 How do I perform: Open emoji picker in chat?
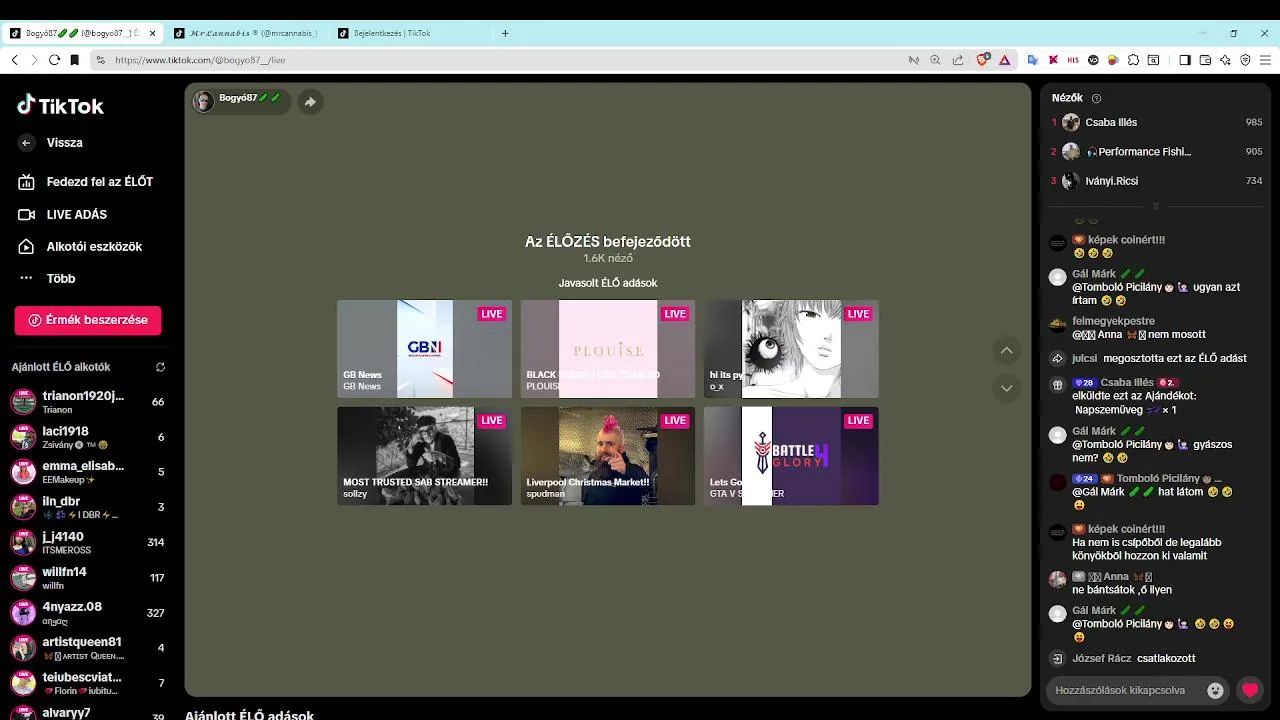coord(1215,690)
